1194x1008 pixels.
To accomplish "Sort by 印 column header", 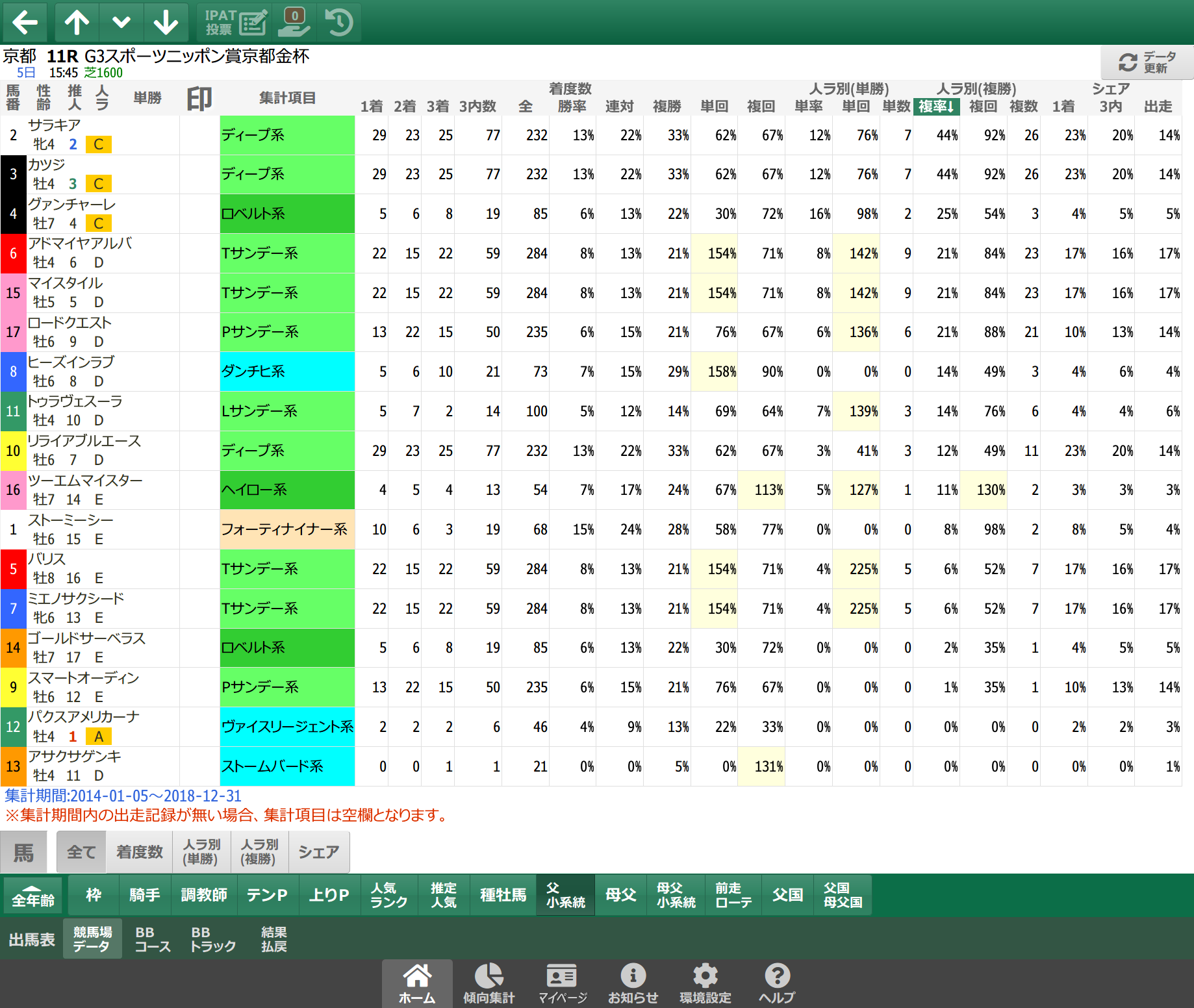I will coord(199,99).
